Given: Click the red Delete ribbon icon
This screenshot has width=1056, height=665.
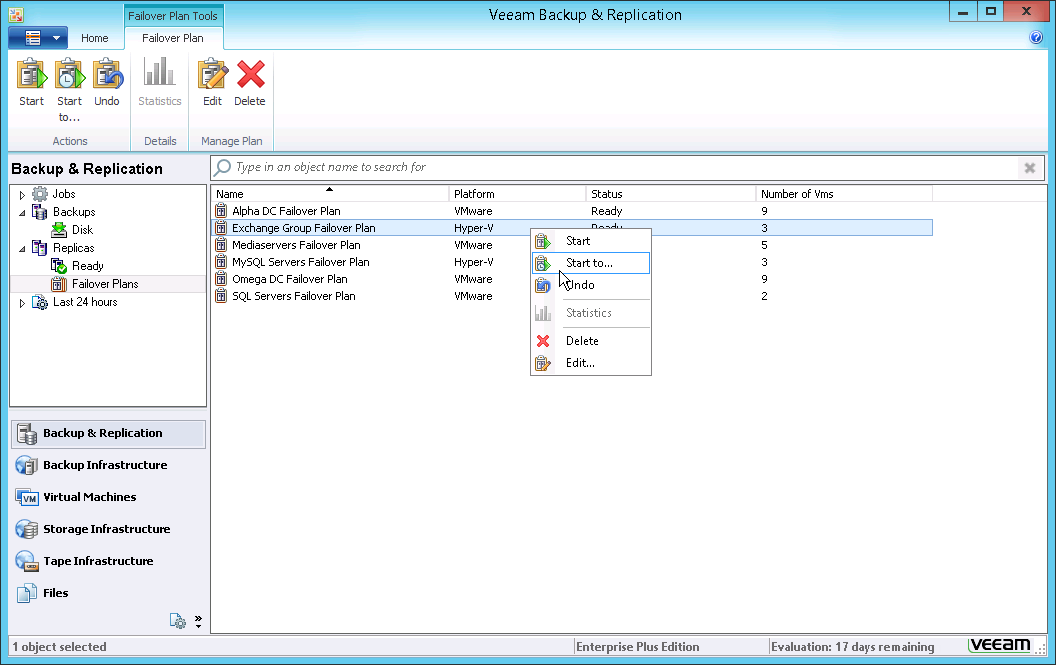Looking at the screenshot, I should pos(250,74).
